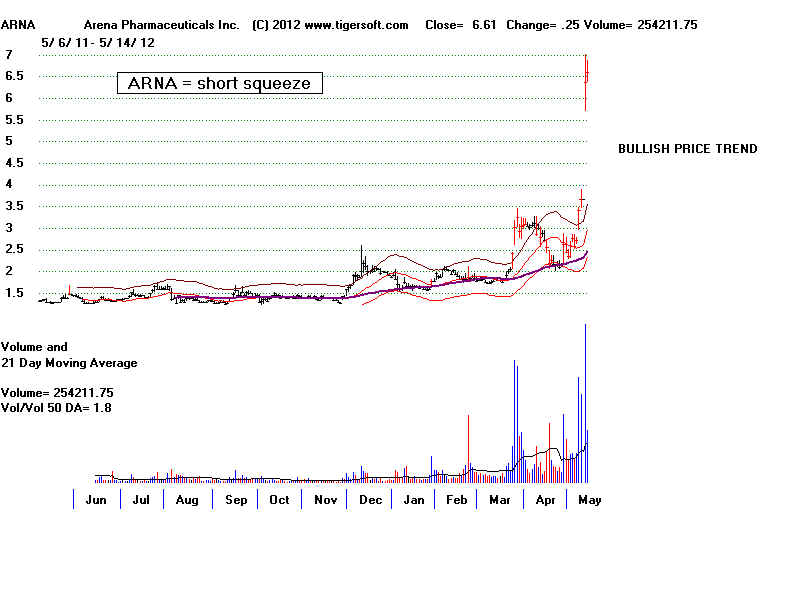Click the 7 price level on y-axis
800x600 pixels.
tap(8, 54)
